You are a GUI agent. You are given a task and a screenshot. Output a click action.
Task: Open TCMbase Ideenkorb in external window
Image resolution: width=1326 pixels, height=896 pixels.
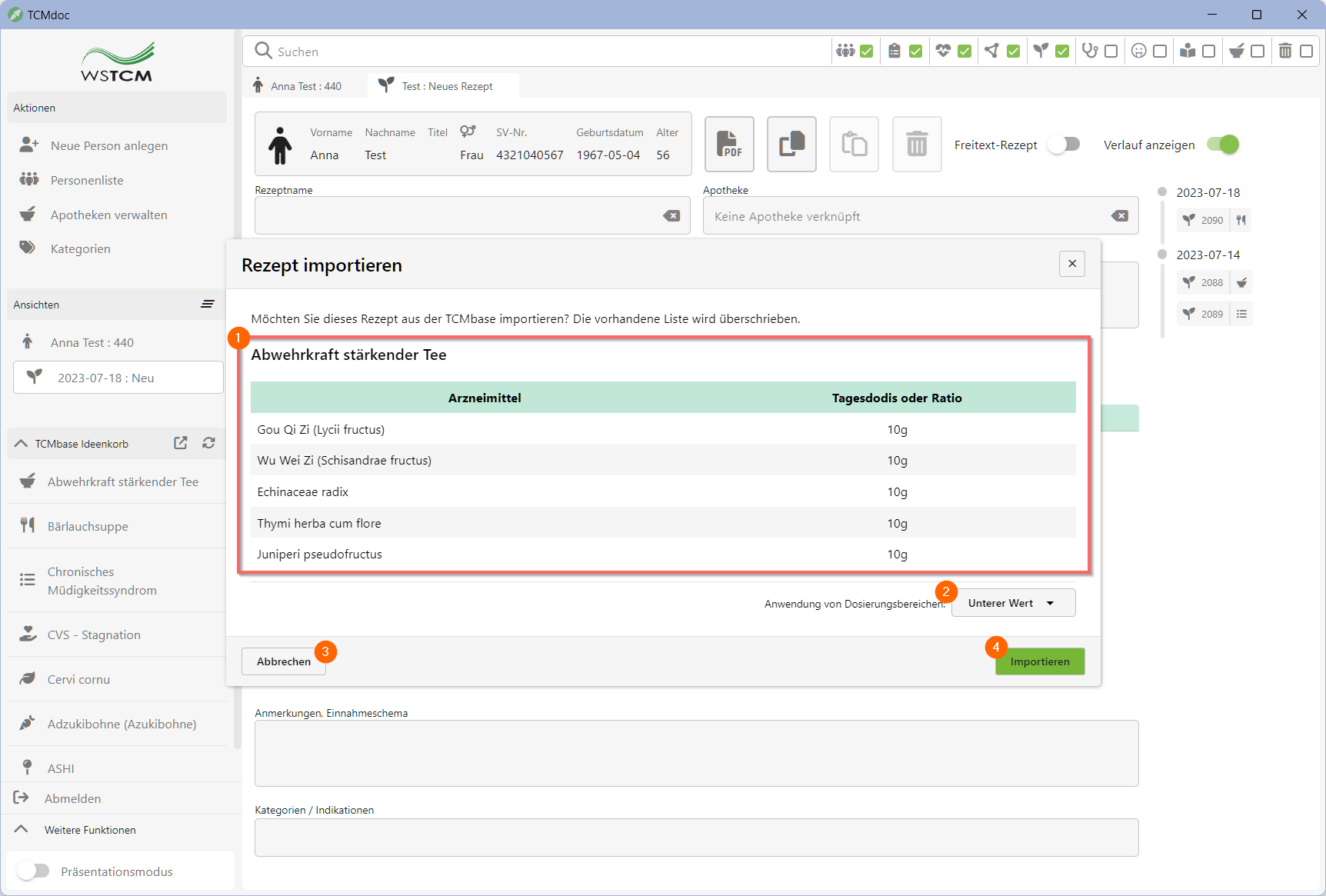(181, 443)
